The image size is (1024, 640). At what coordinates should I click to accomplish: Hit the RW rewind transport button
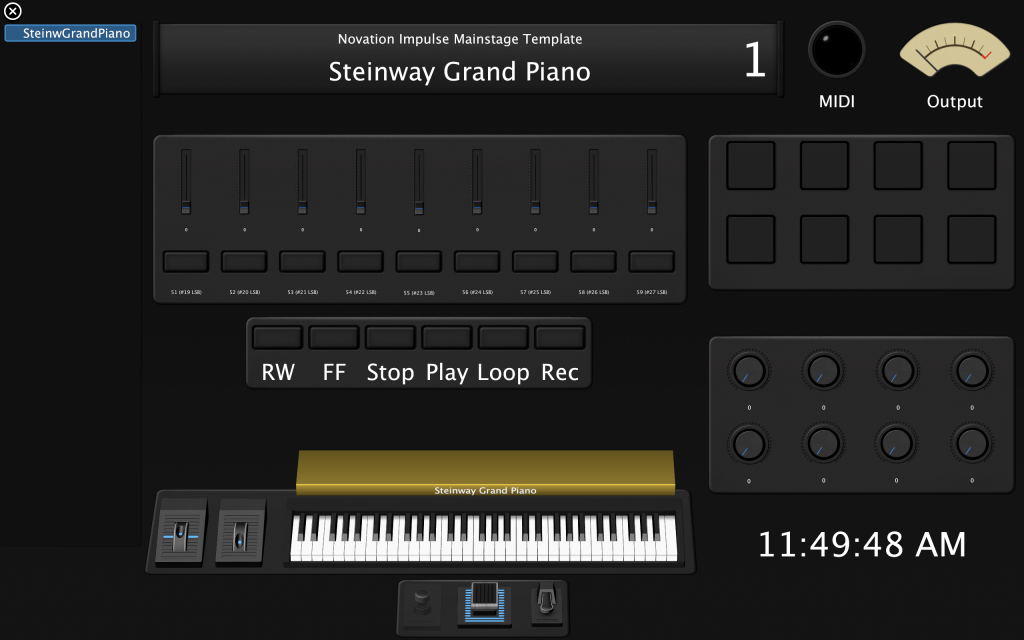[x=278, y=338]
